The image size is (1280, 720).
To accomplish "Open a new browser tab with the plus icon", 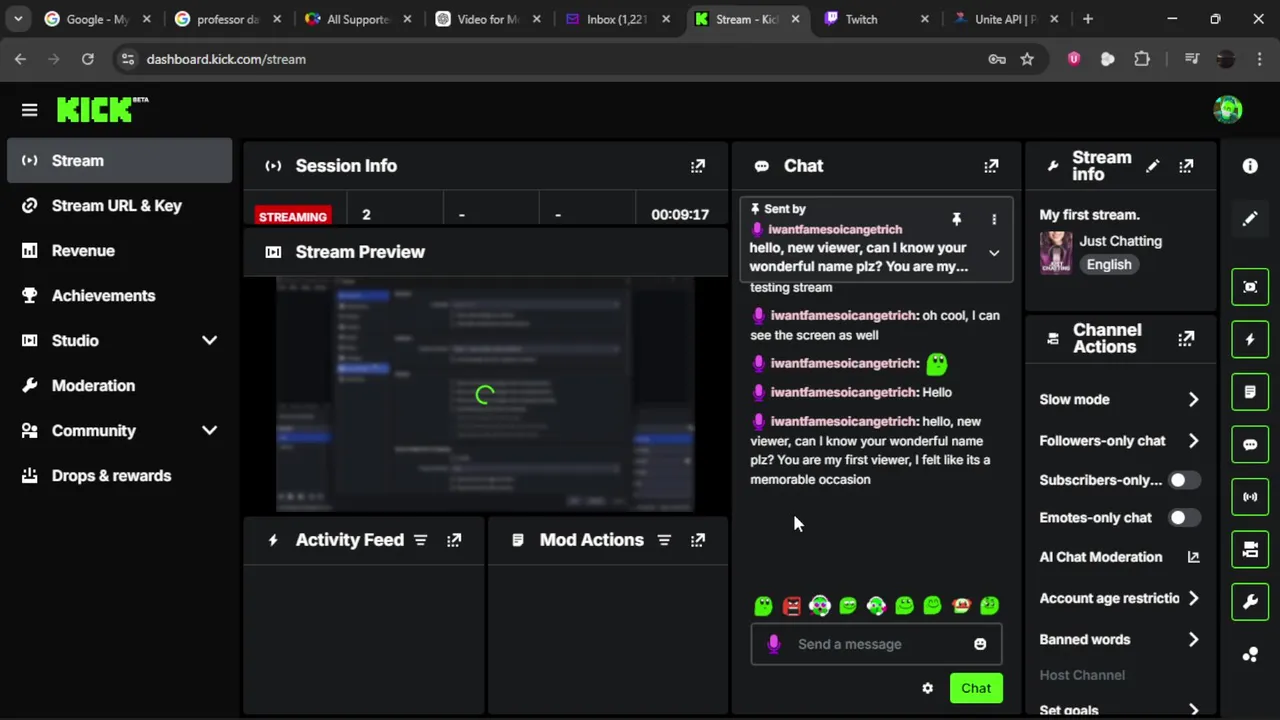I will click(1088, 19).
